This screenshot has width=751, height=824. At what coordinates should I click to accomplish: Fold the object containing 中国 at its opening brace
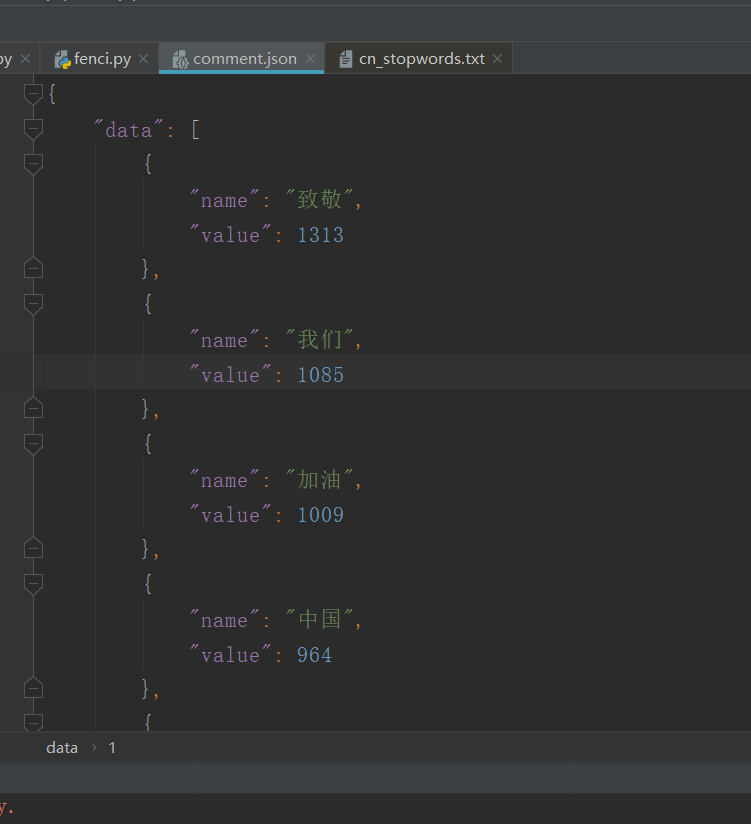pyautogui.click(x=33, y=584)
